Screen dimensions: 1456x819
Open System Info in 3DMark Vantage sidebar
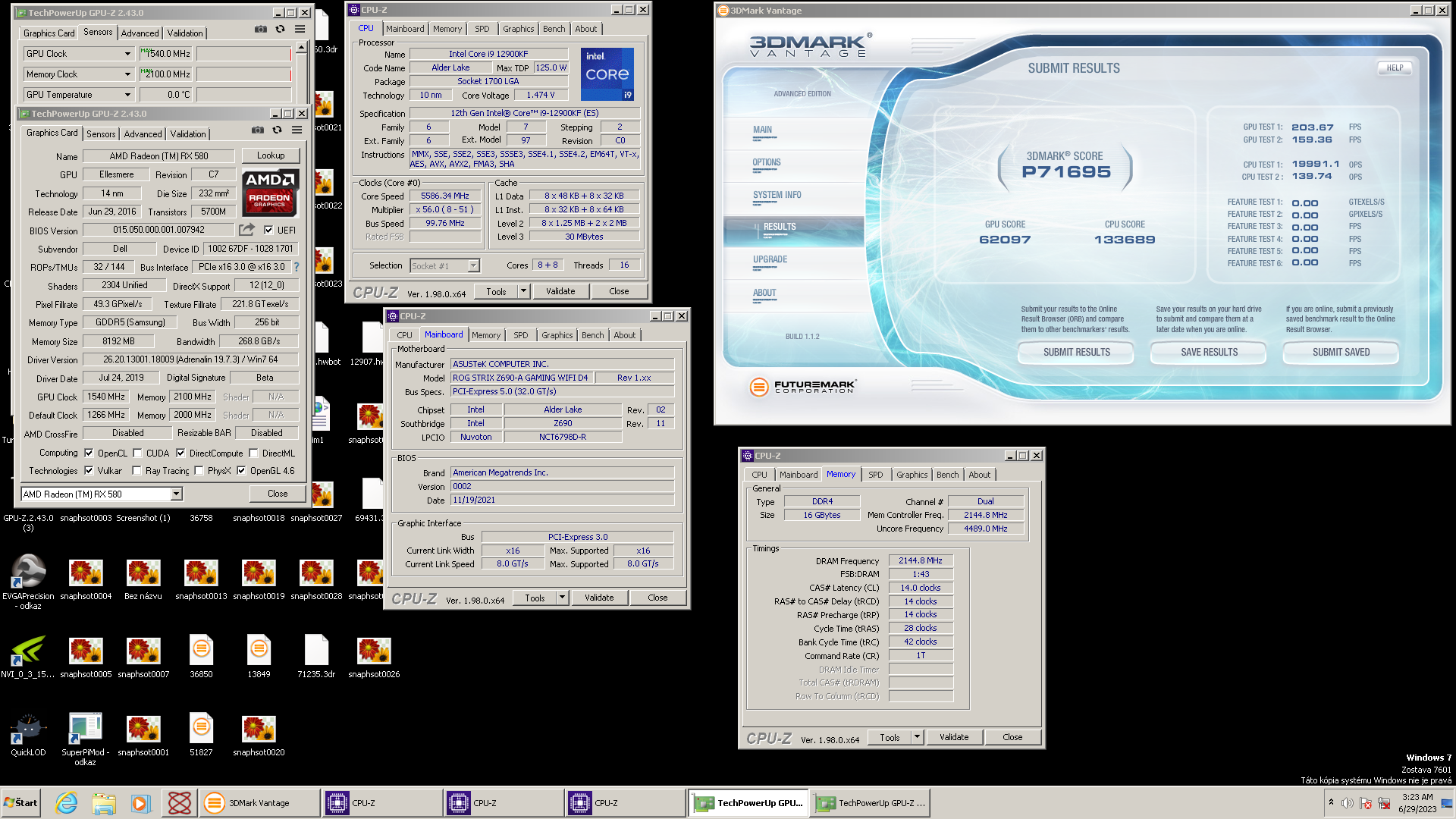click(x=777, y=195)
